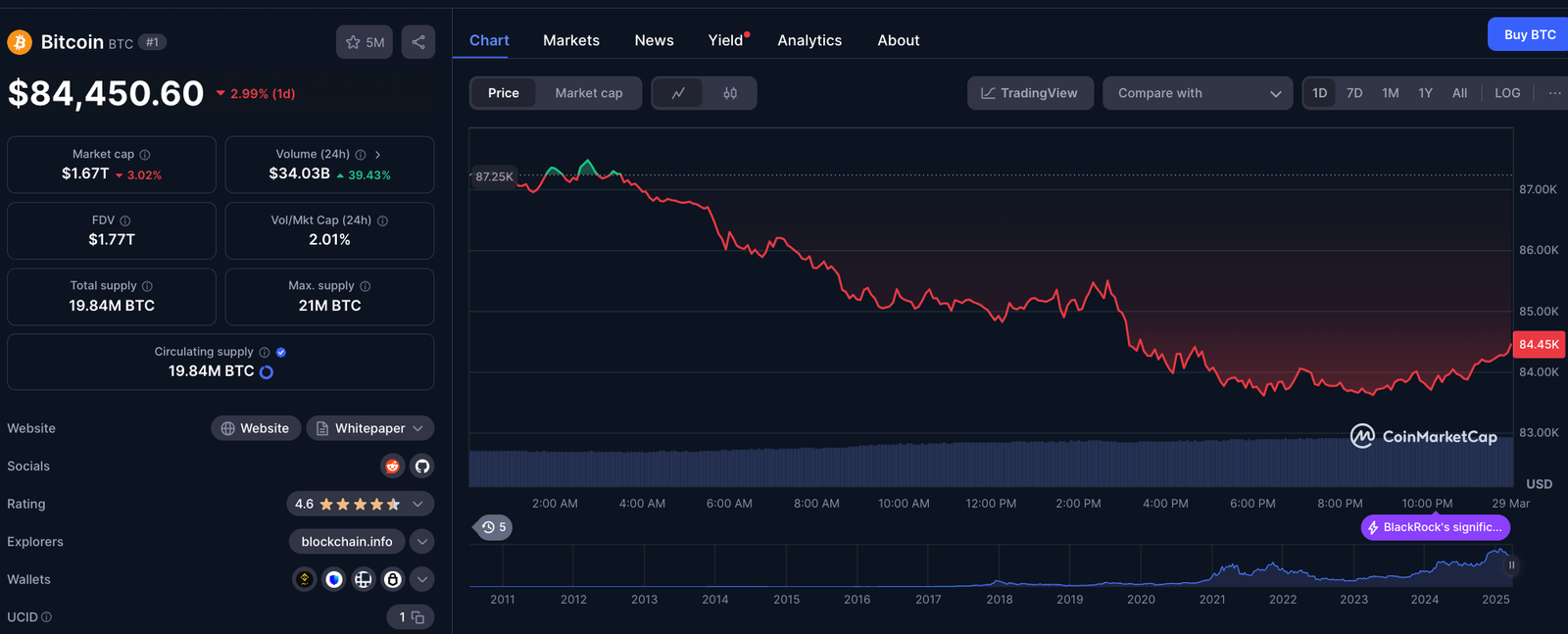Select the line chart view icon
This screenshot has width=1568, height=634.
(678, 93)
